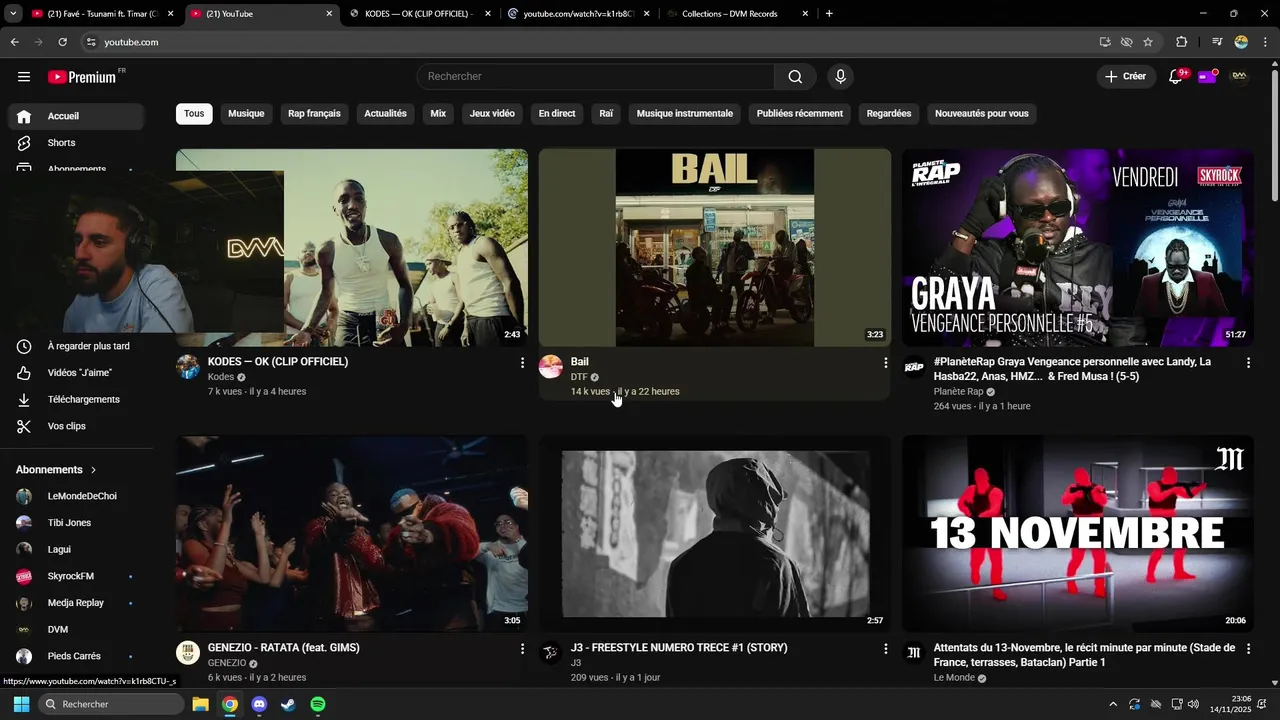Viewport: 1280px width, 720px height.
Task: Select the 'Nouveautés pour vous' filter chip
Action: (x=982, y=114)
